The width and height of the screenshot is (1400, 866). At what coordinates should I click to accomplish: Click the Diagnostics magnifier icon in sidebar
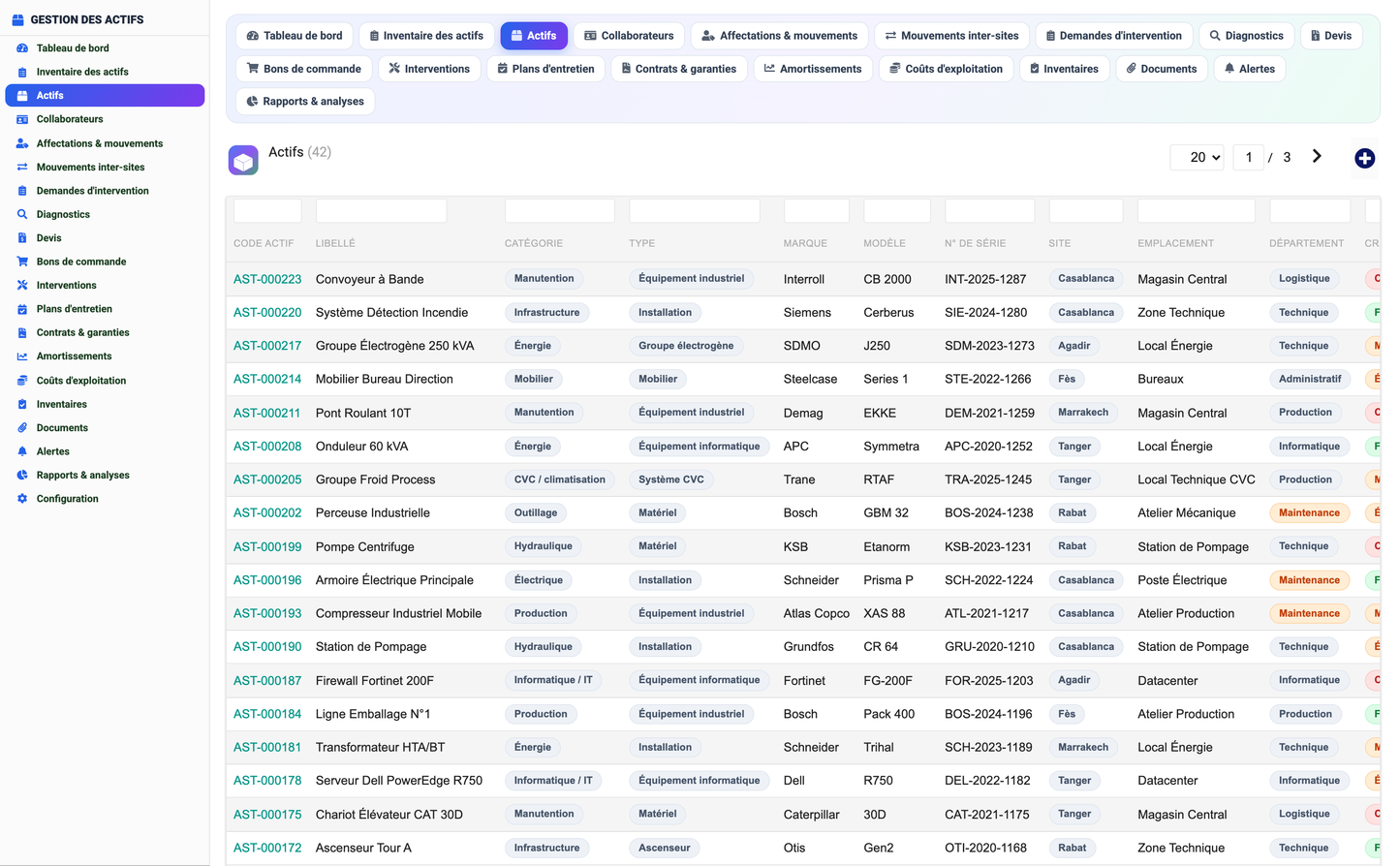(22, 214)
